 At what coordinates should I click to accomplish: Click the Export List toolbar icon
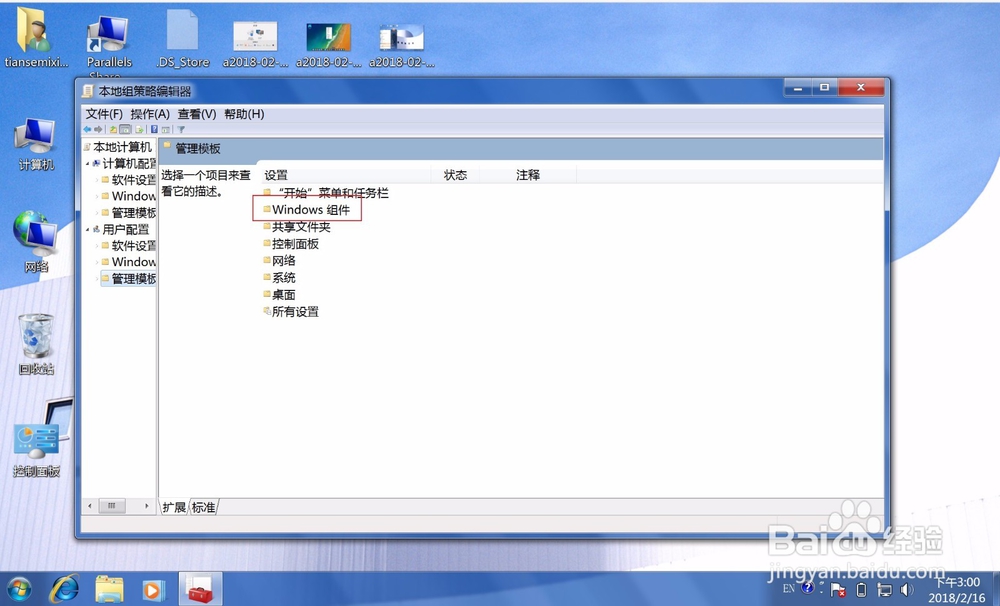click(140, 129)
